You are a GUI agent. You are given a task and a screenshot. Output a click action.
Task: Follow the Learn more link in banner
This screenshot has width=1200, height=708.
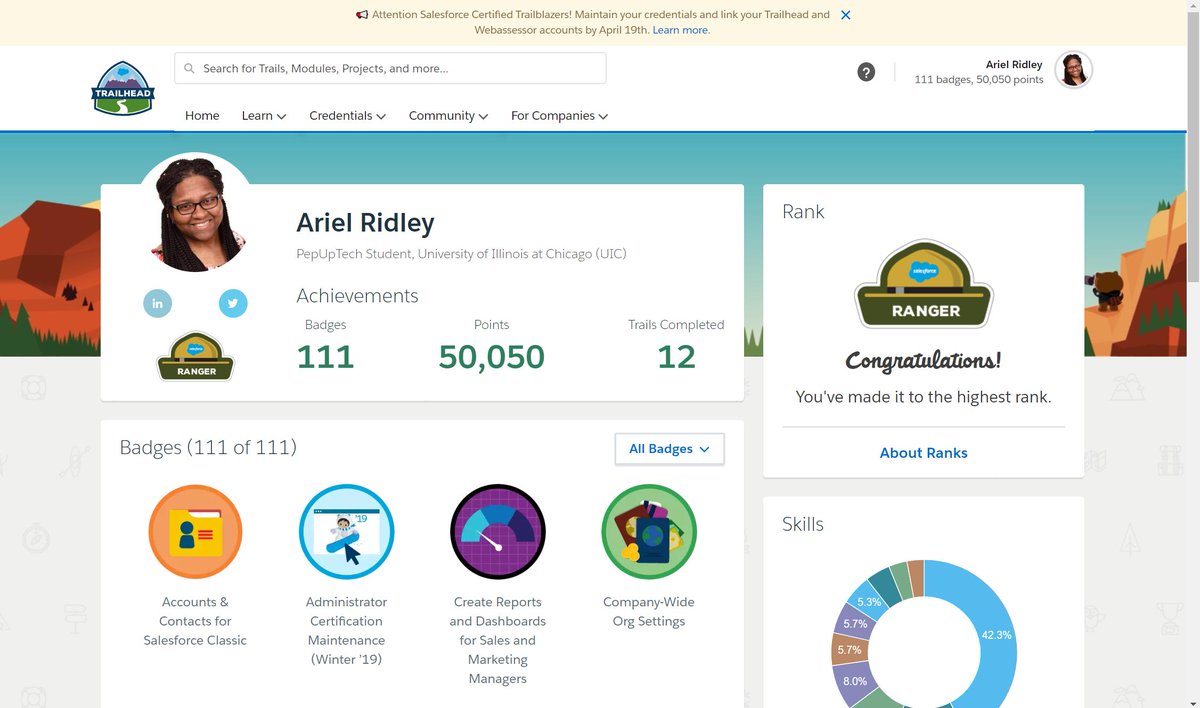(x=681, y=30)
